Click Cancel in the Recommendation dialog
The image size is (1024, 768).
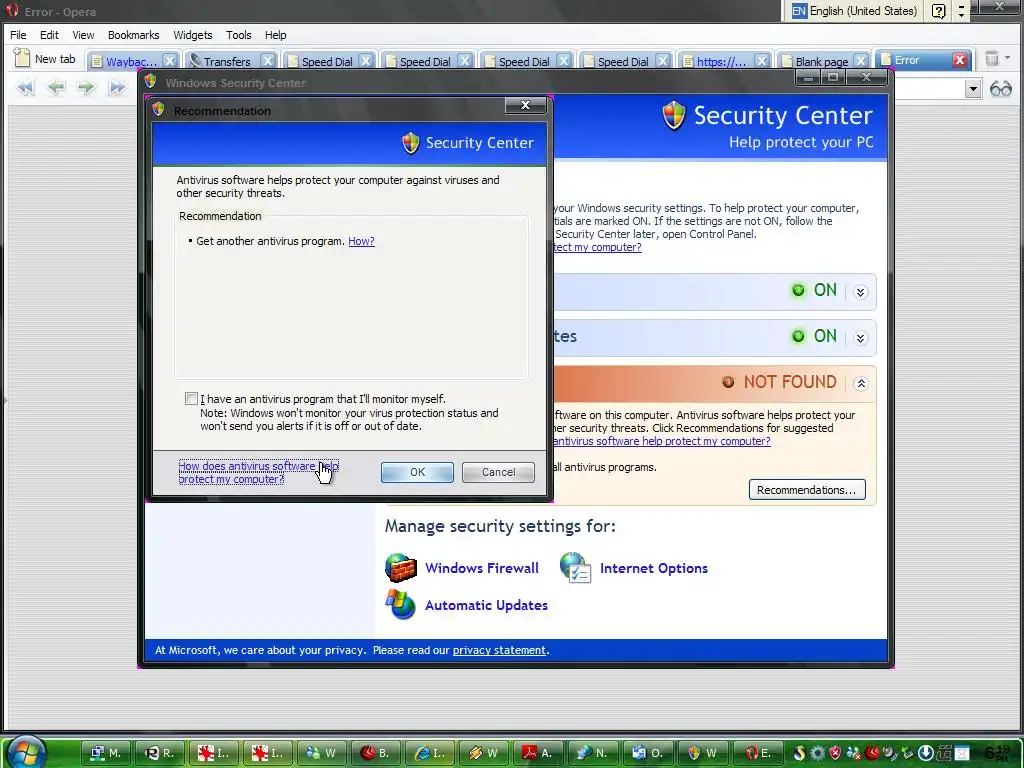click(498, 472)
